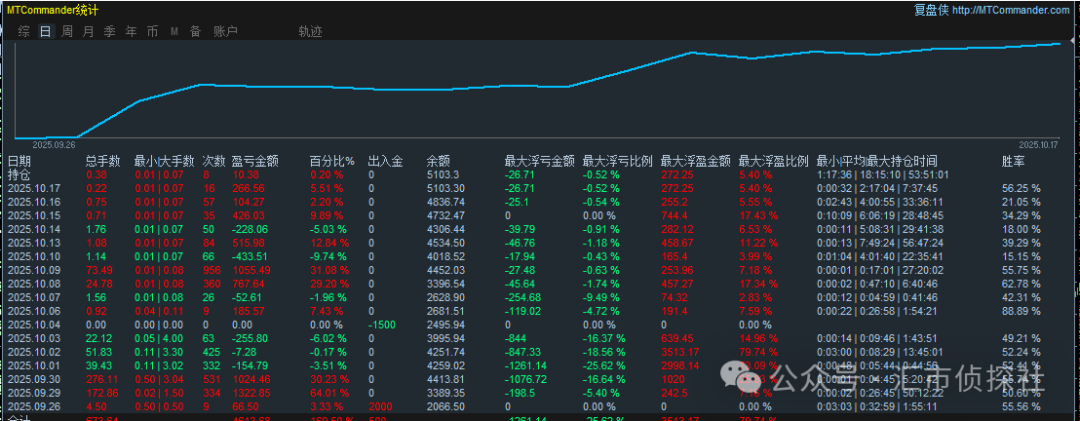The height and width of the screenshot is (421, 1080).
Task: Select the 2025.09.26 row date
Action: tap(33, 406)
